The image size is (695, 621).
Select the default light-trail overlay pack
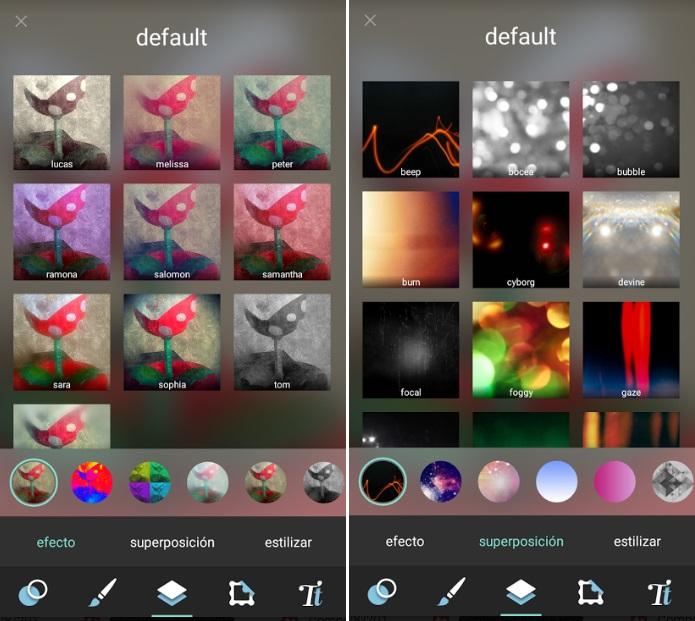click(383, 482)
